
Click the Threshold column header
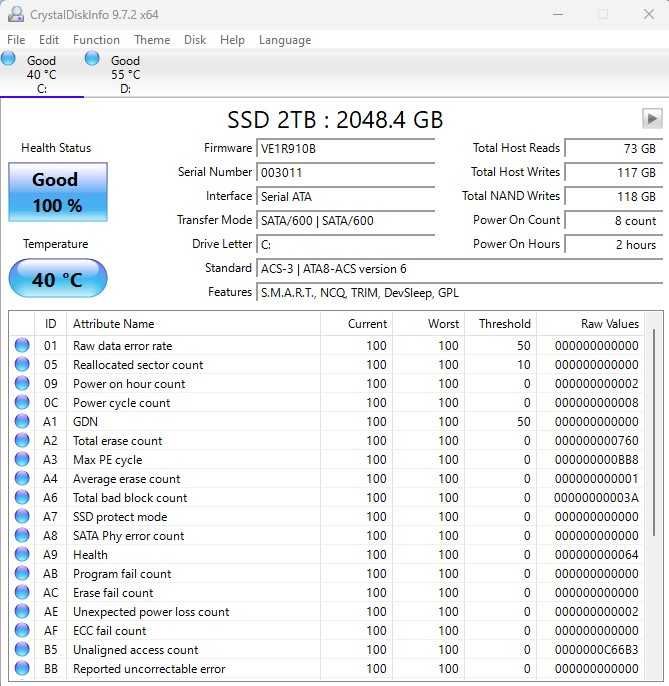click(501, 324)
